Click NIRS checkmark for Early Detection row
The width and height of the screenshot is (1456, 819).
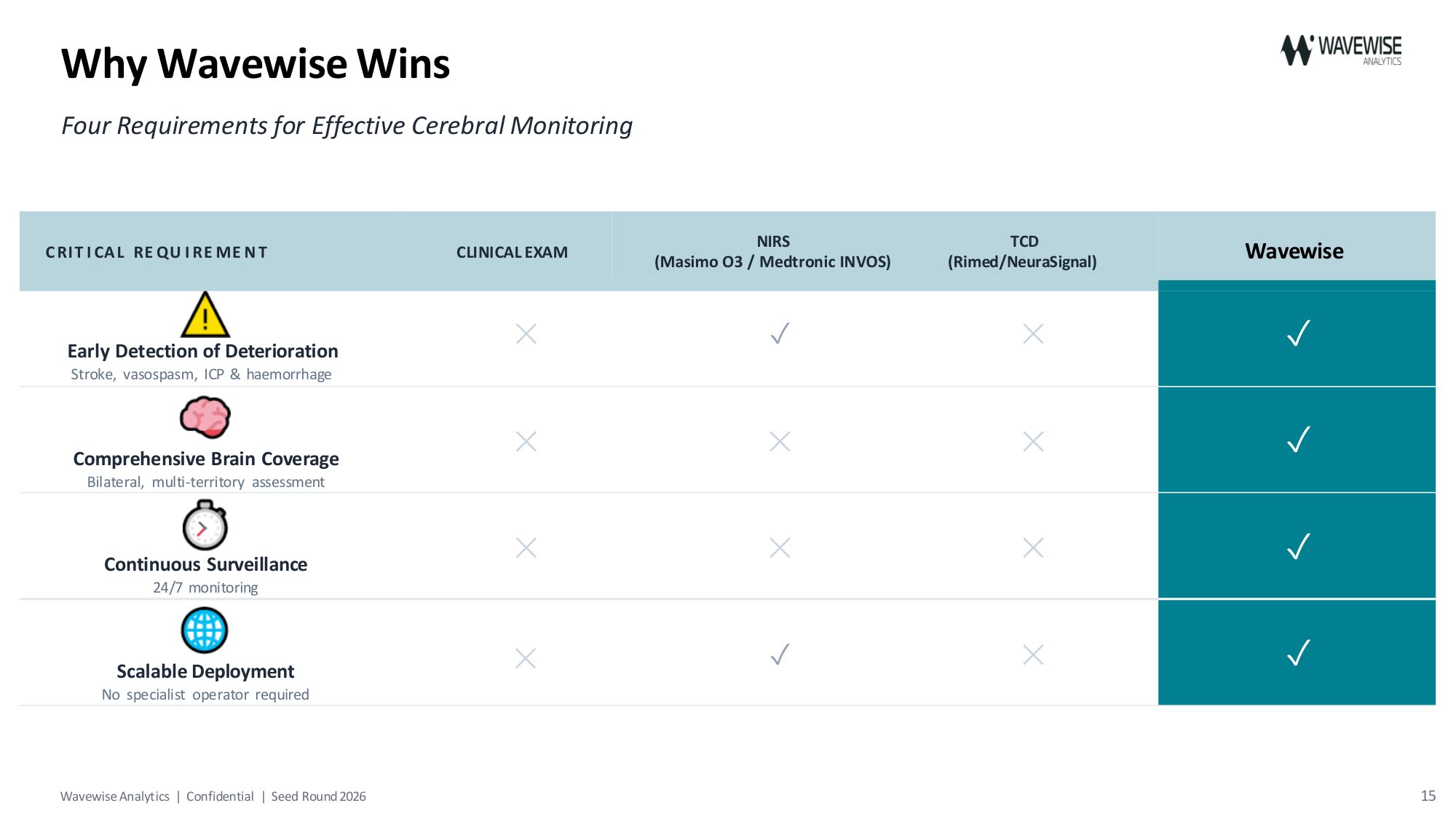point(780,333)
